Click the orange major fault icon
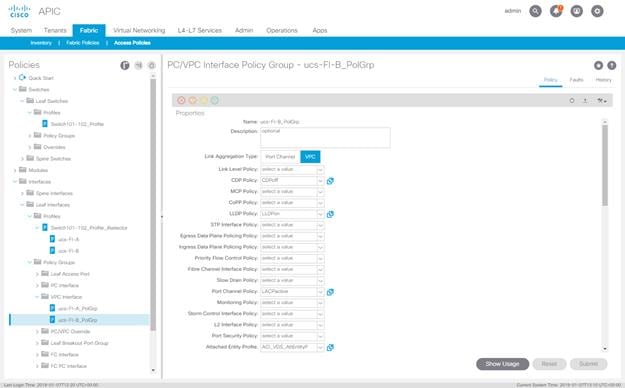 click(193, 100)
